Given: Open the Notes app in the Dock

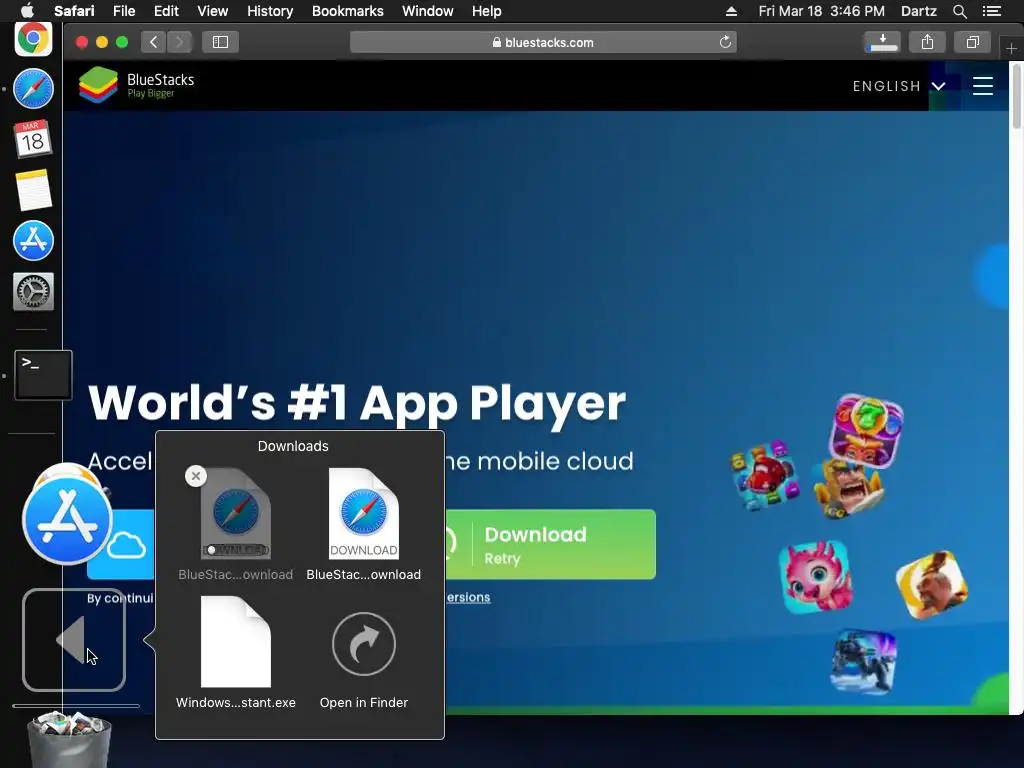Looking at the screenshot, I should click(x=33, y=190).
